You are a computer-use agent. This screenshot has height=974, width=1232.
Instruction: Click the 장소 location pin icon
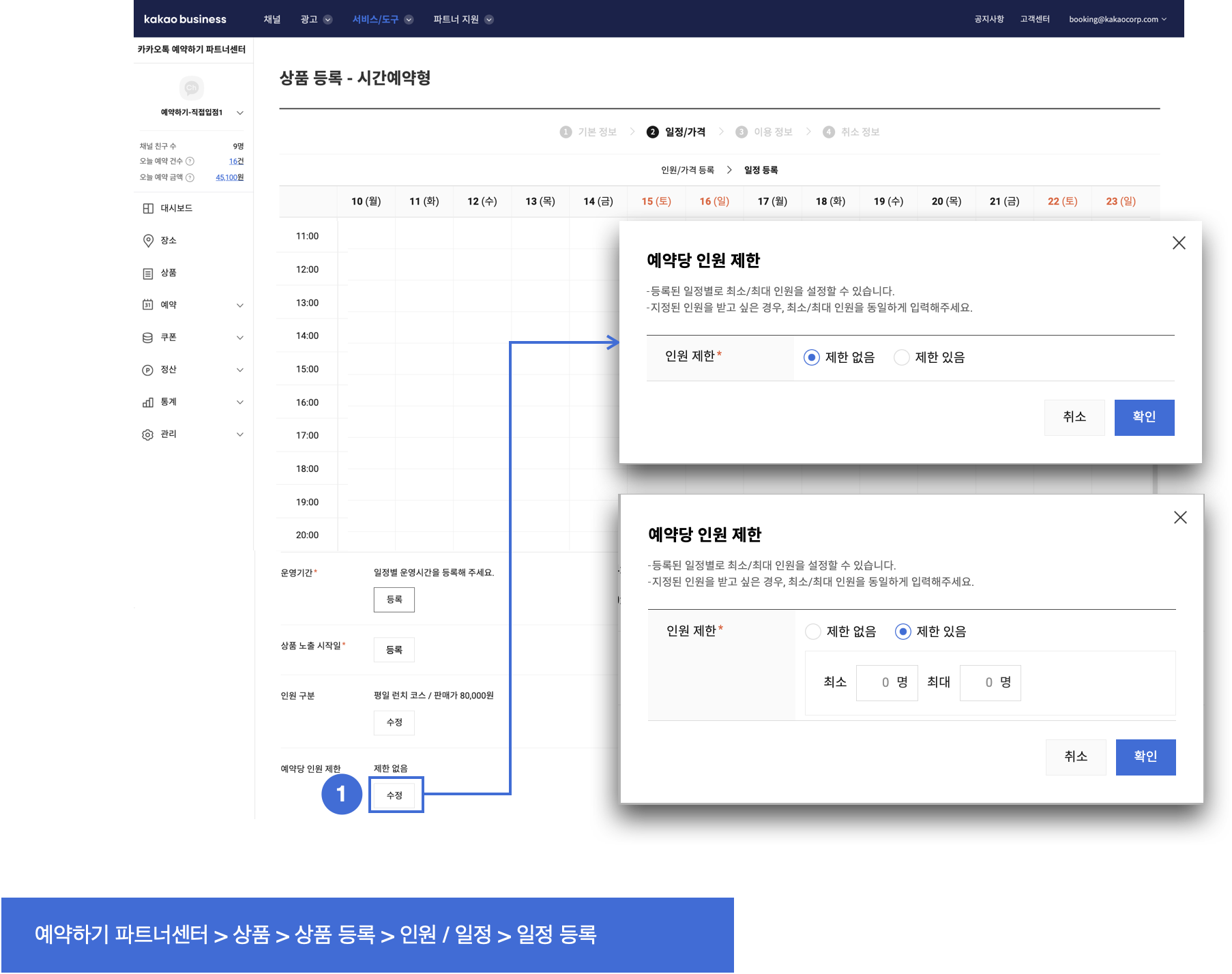click(x=148, y=241)
